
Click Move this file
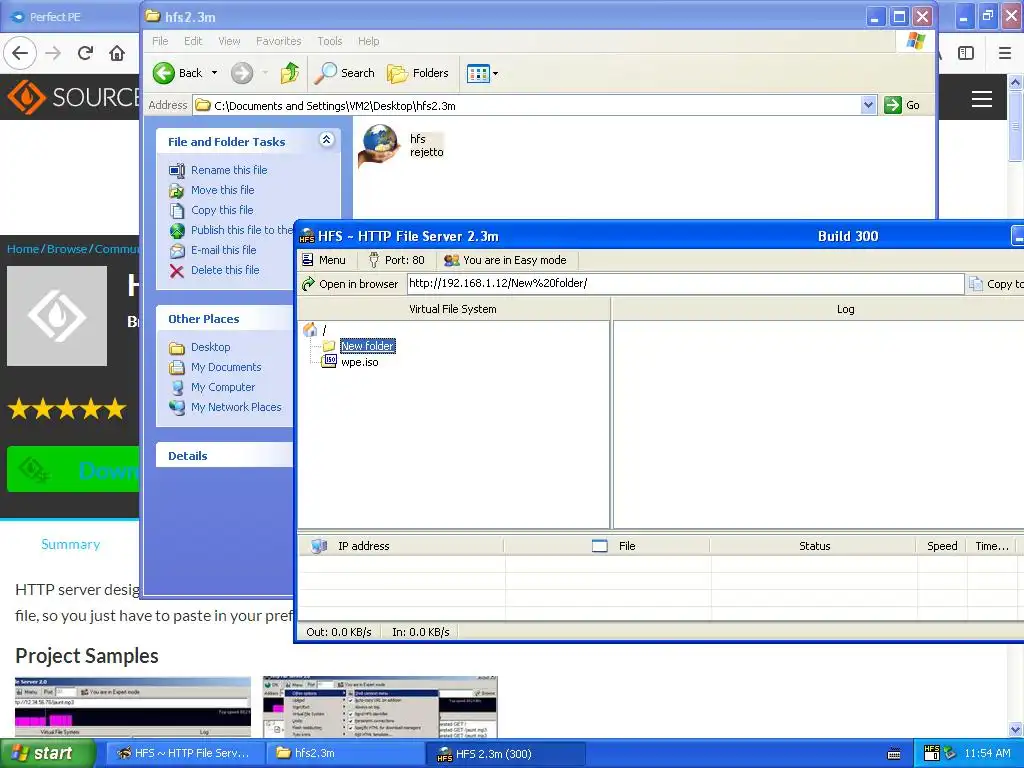click(223, 190)
